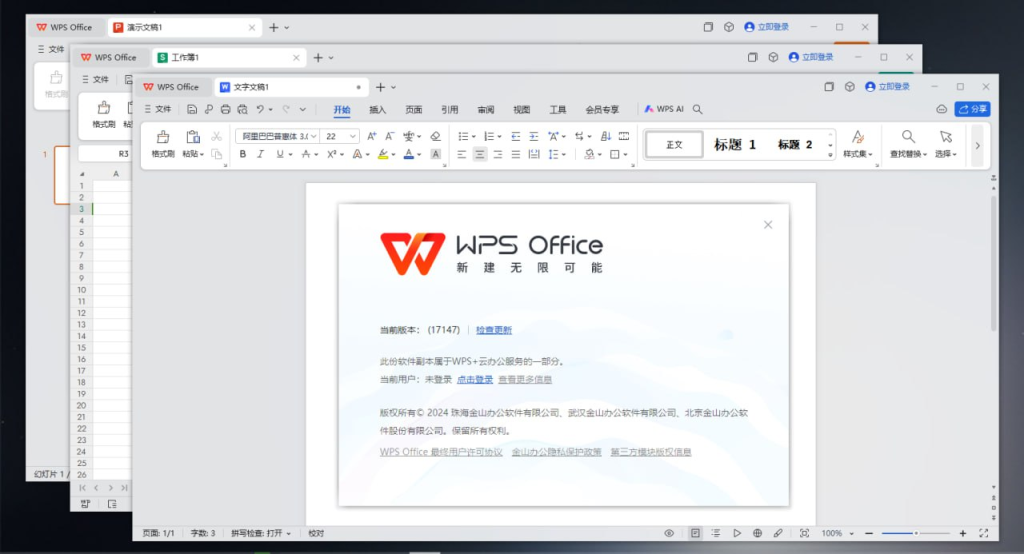Click the Increase Indent icon

coord(534,136)
